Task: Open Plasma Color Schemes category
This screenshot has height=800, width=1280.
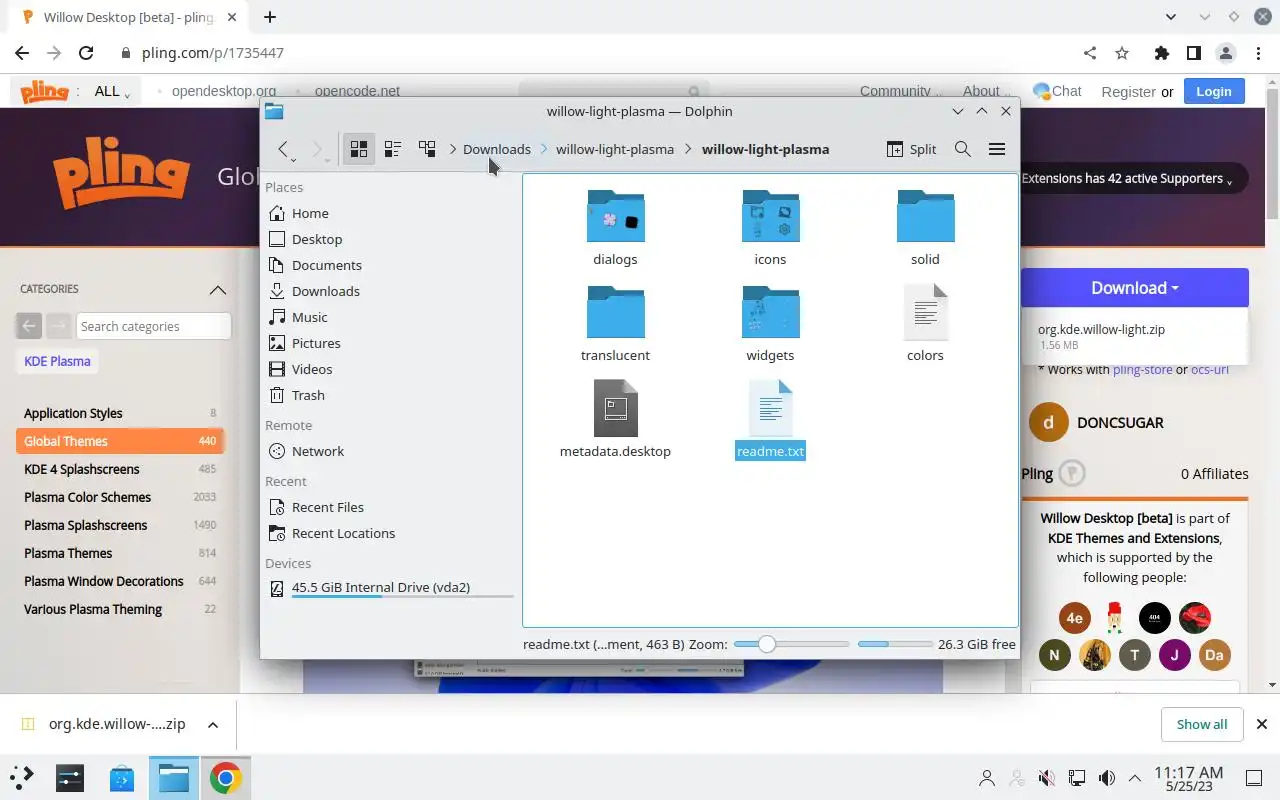Action: pyautogui.click(x=120, y=497)
